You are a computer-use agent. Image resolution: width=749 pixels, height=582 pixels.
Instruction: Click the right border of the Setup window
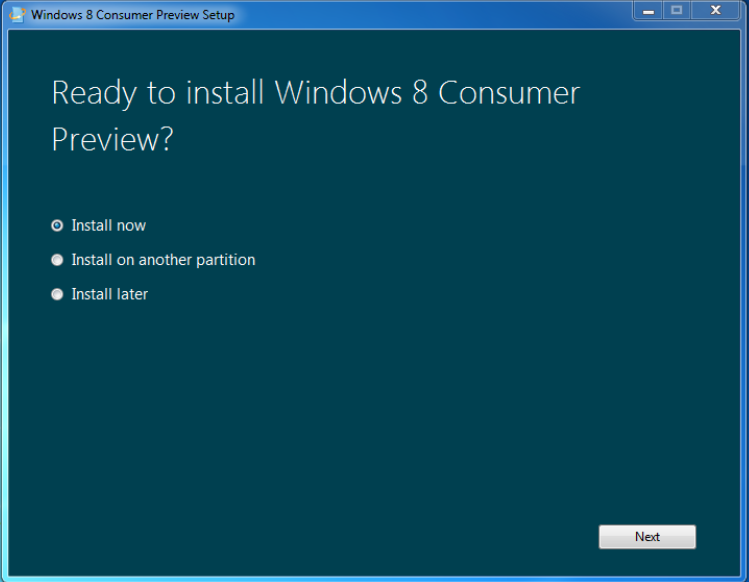745,300
